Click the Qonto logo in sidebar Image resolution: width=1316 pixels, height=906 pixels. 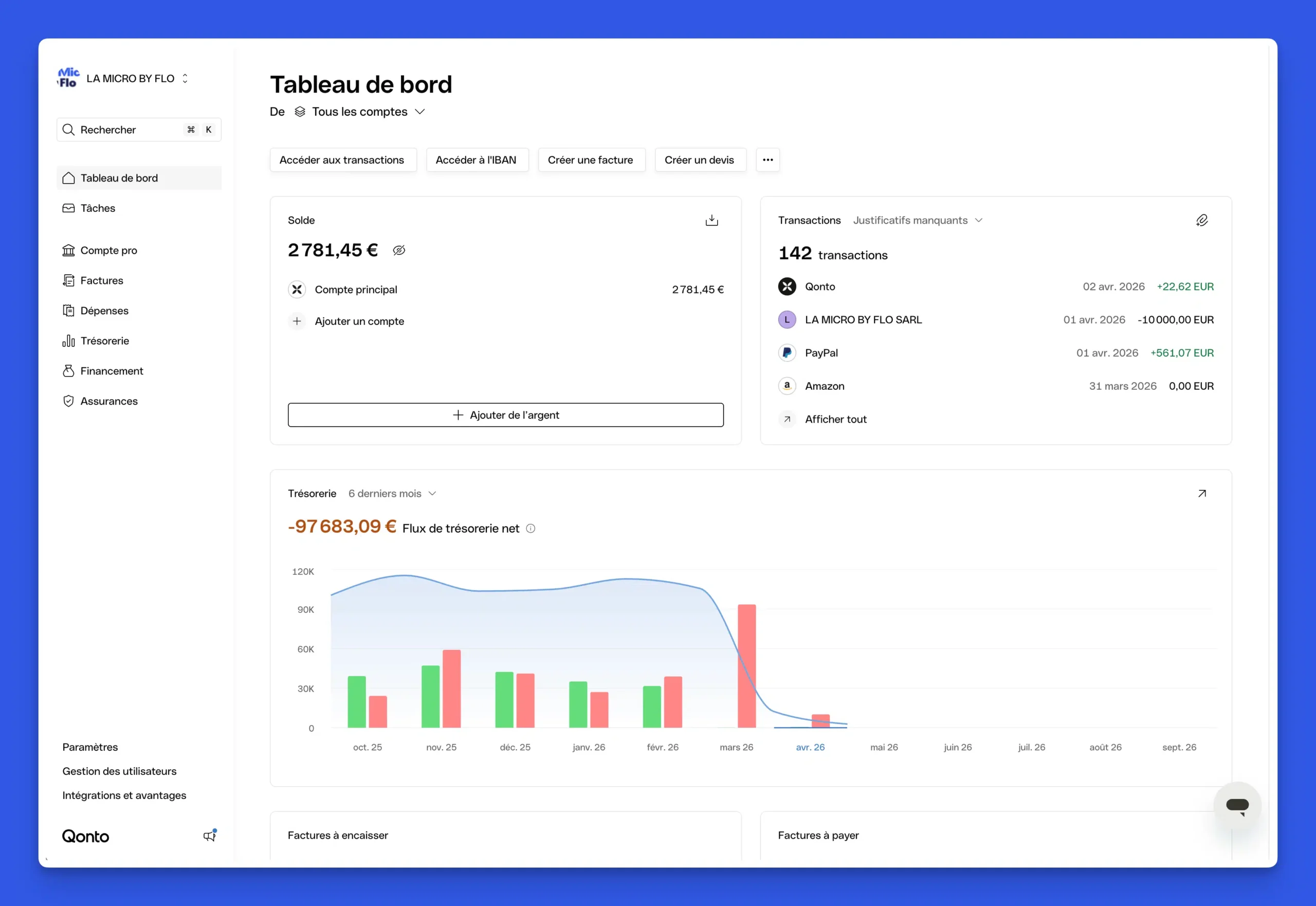86,836
